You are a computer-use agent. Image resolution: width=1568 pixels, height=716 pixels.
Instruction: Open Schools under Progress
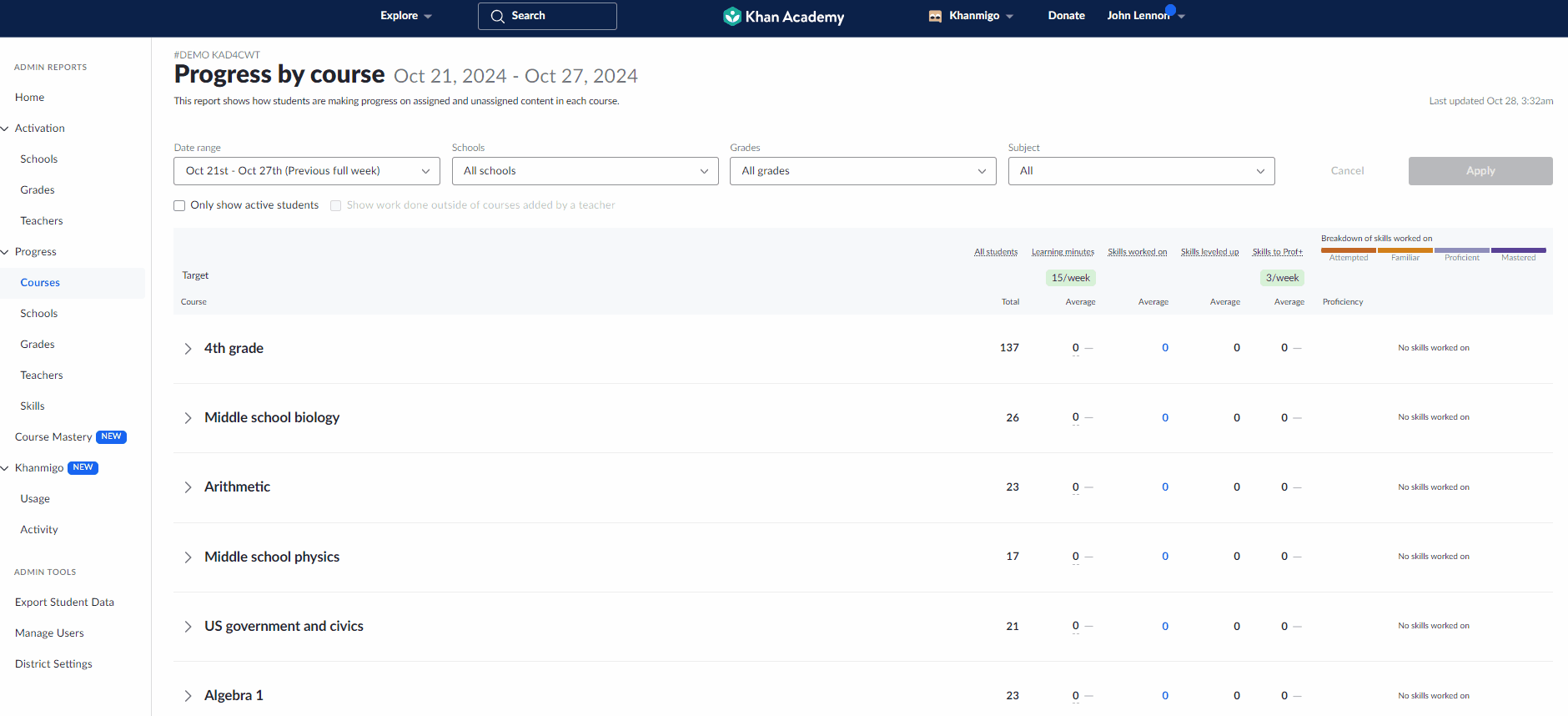point(39,314)
